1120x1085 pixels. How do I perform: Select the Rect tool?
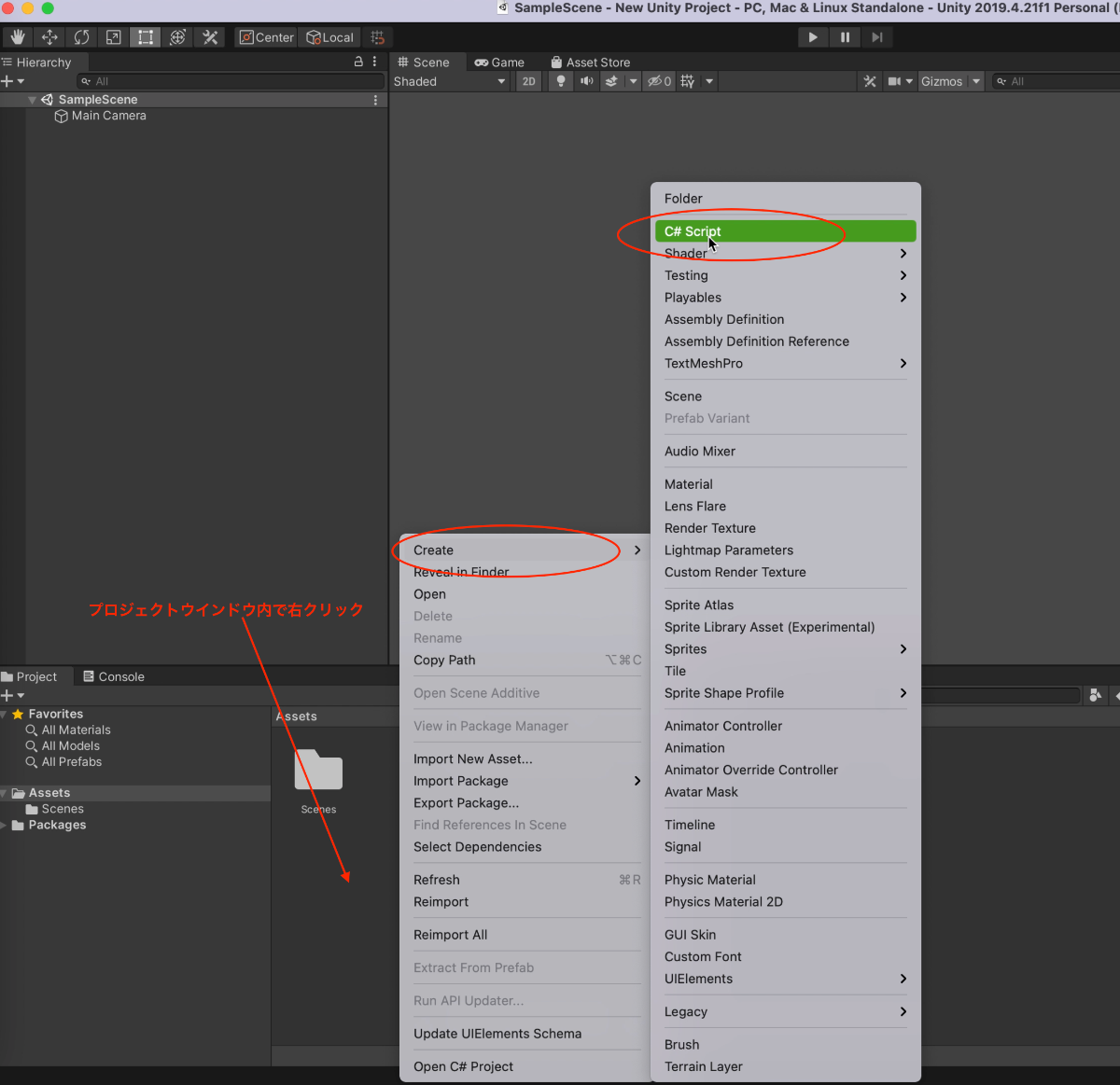point(146,37)
